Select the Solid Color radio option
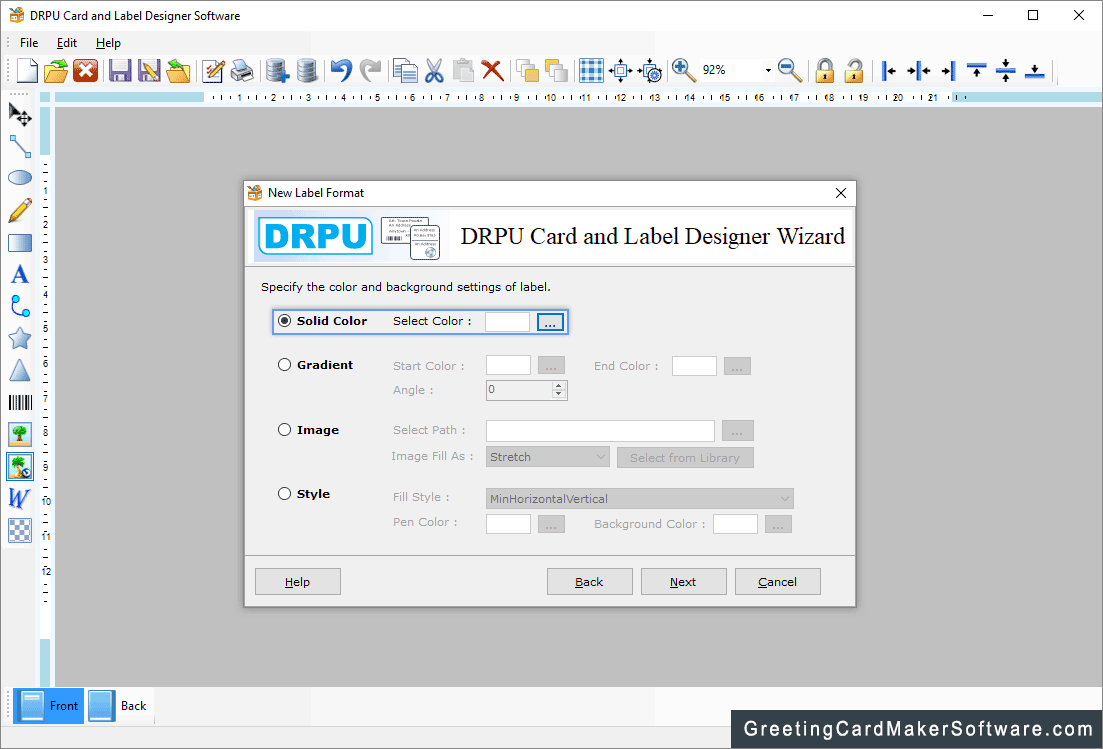 284,321
